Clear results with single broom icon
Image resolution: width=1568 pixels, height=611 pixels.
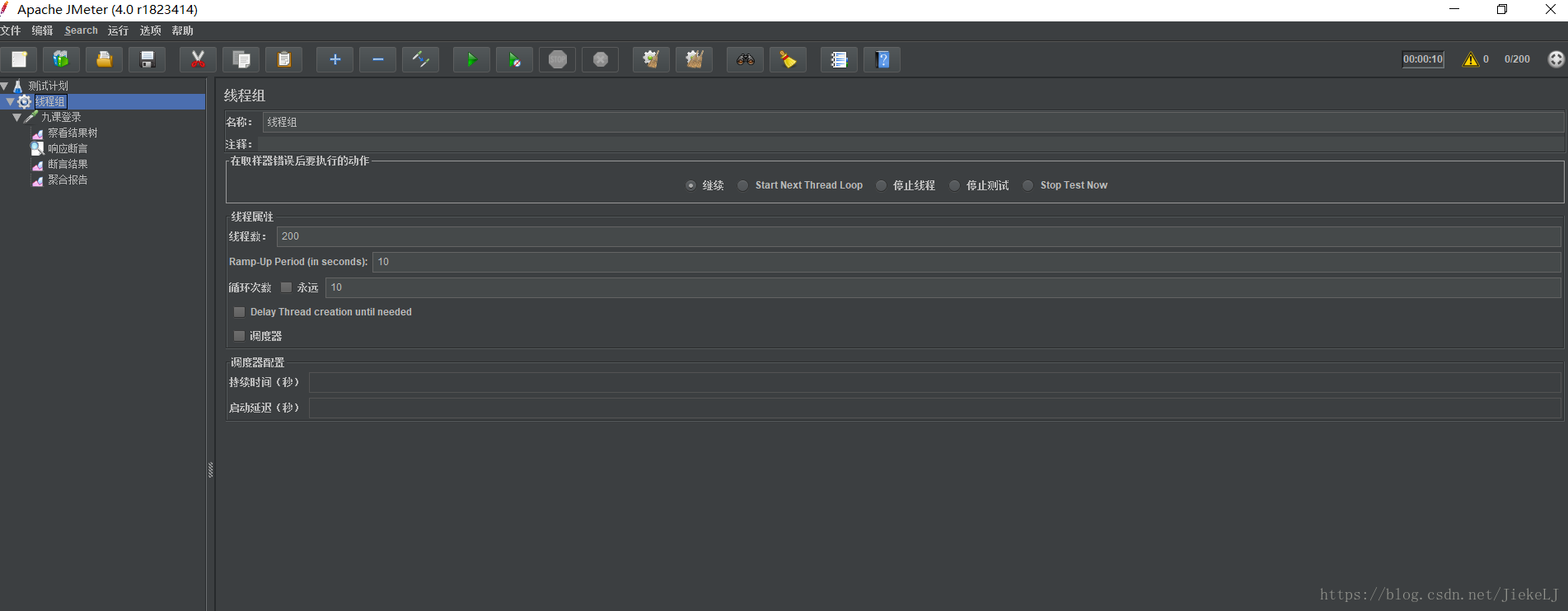click(x=651, y=59)
